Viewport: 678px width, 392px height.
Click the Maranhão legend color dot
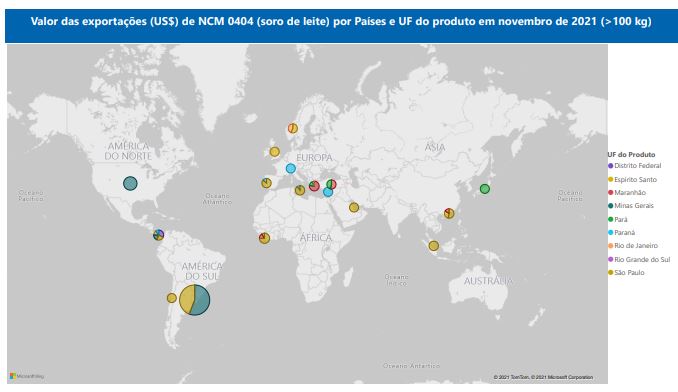611,192
